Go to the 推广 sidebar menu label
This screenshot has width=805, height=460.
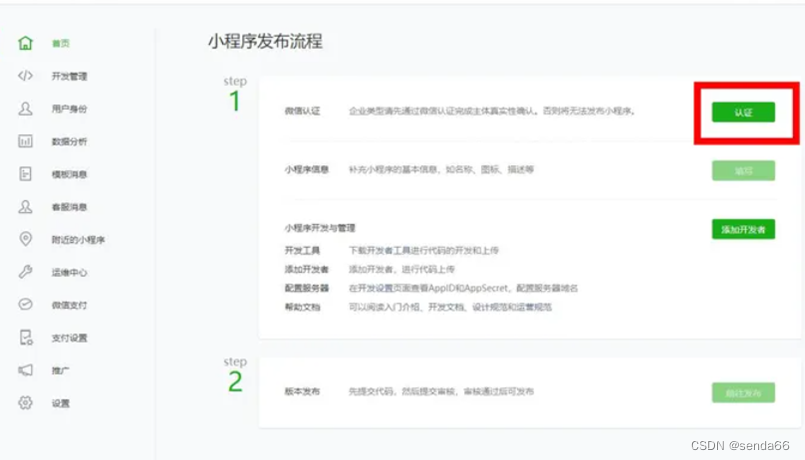click(60, 371)
